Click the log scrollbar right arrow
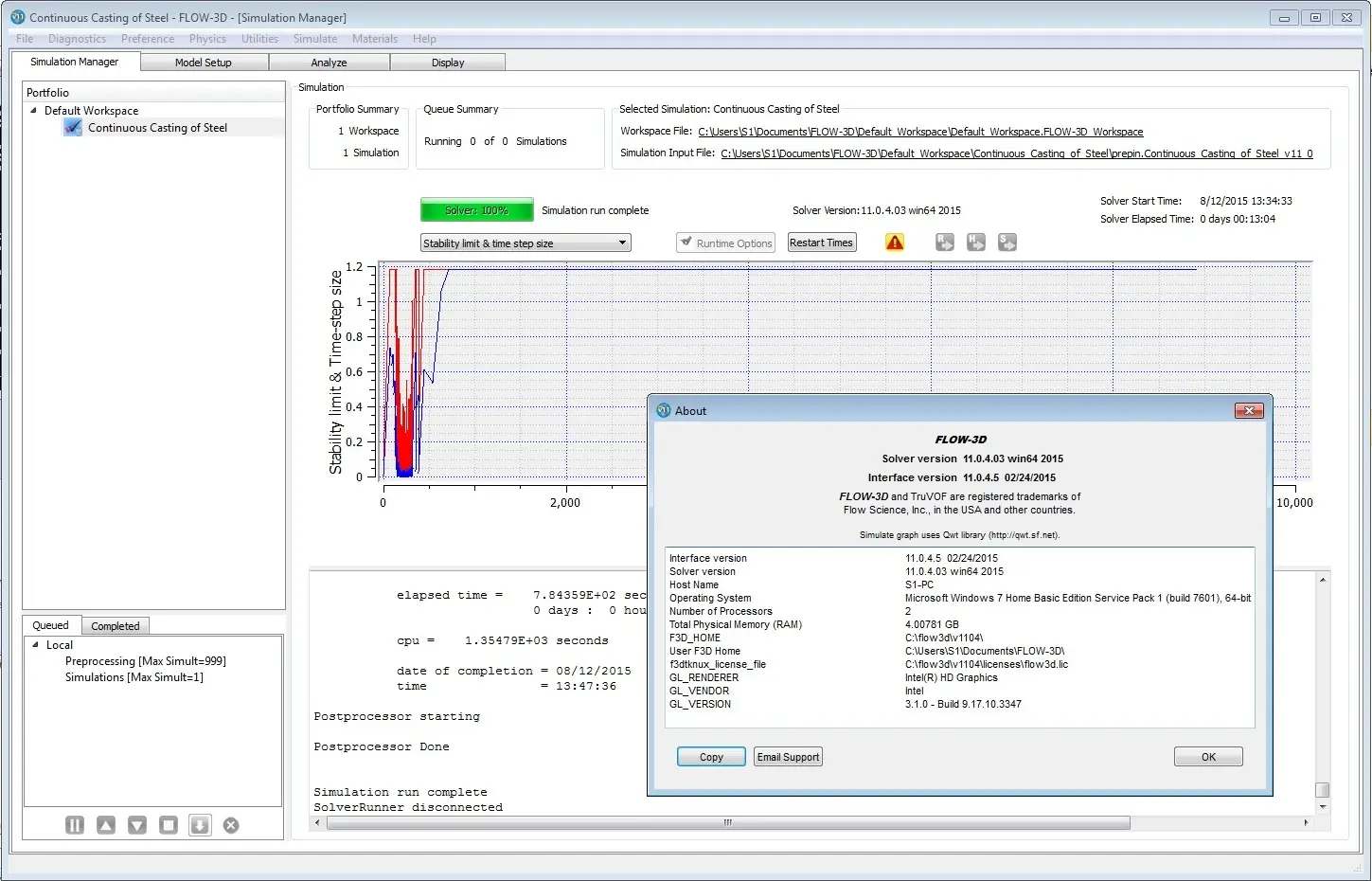Viewport: 1372px width, 881px height. pos(1306,823)
